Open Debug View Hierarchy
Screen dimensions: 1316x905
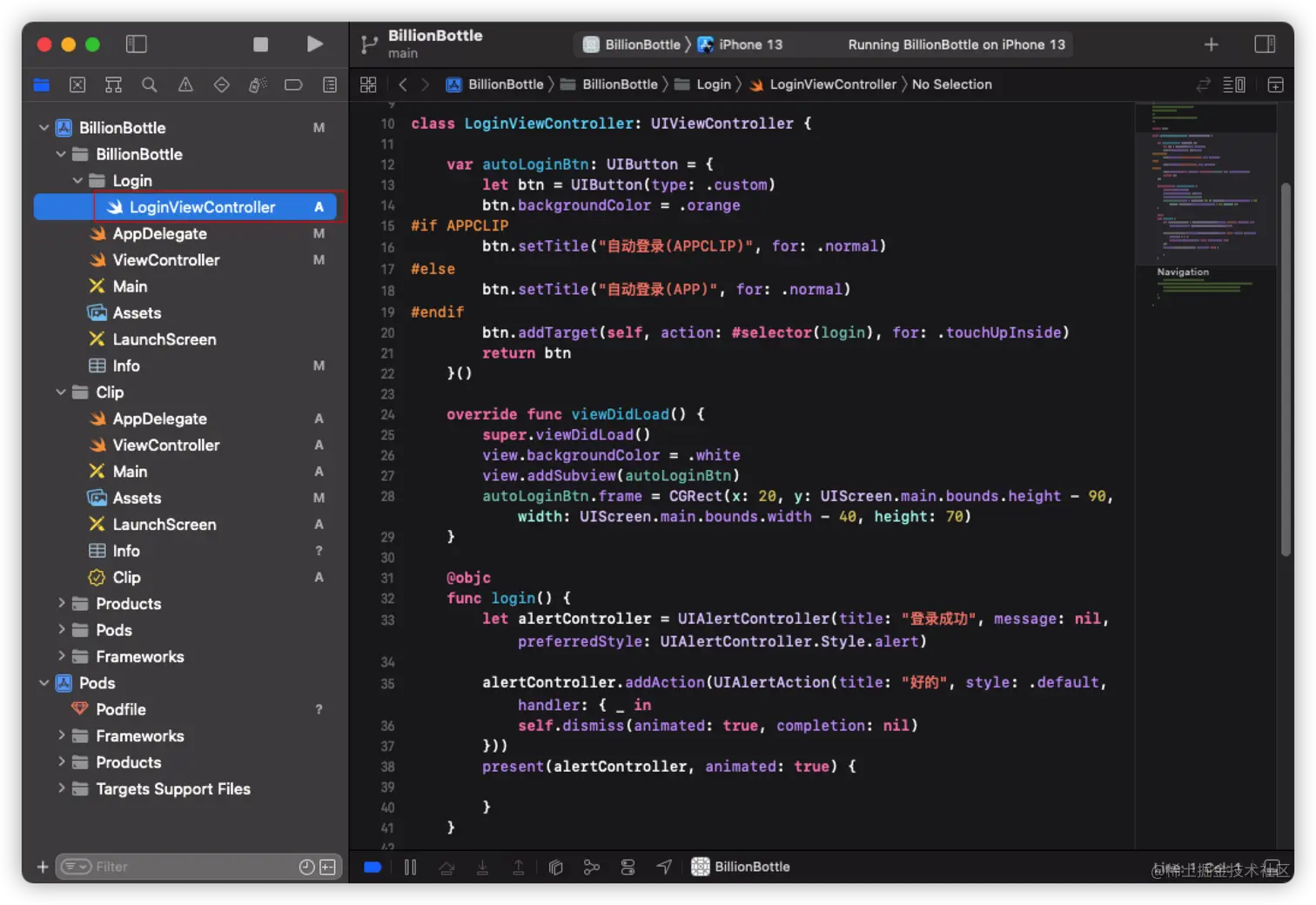click(x=555, y=867)
